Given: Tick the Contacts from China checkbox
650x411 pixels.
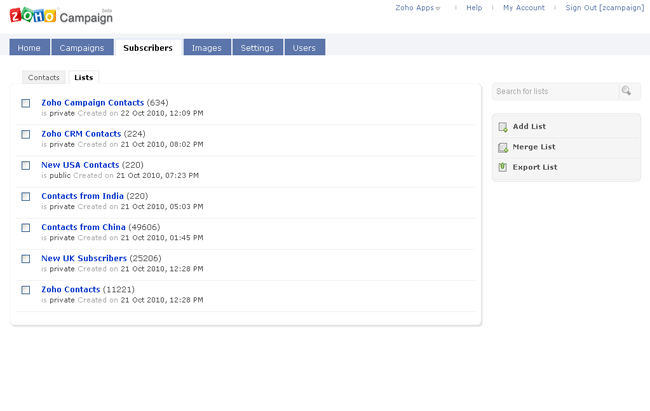Looking at the screenshot, I should pos(26,227).
